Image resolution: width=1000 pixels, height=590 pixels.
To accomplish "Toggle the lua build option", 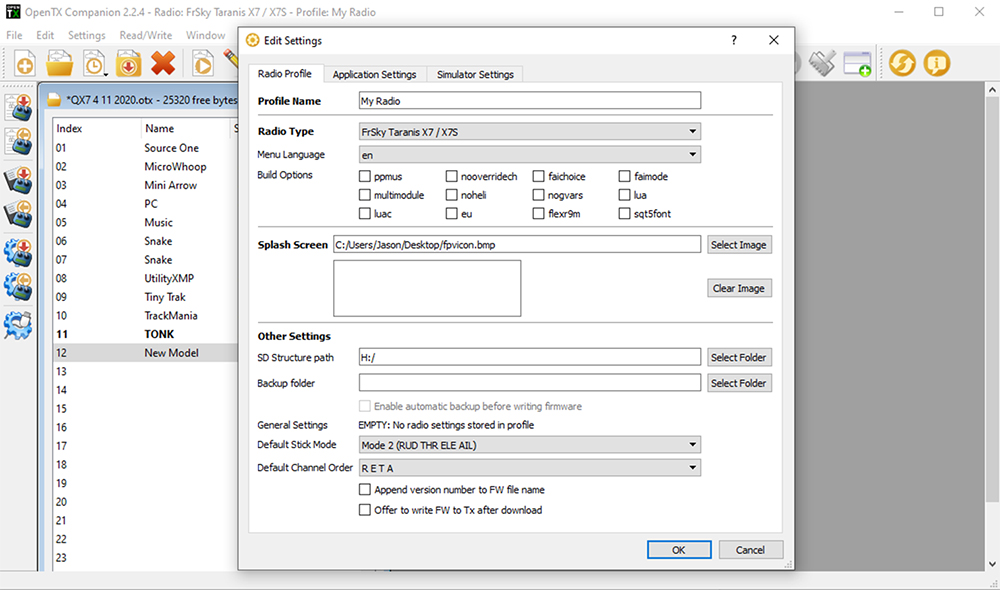I will click(624, 195).
